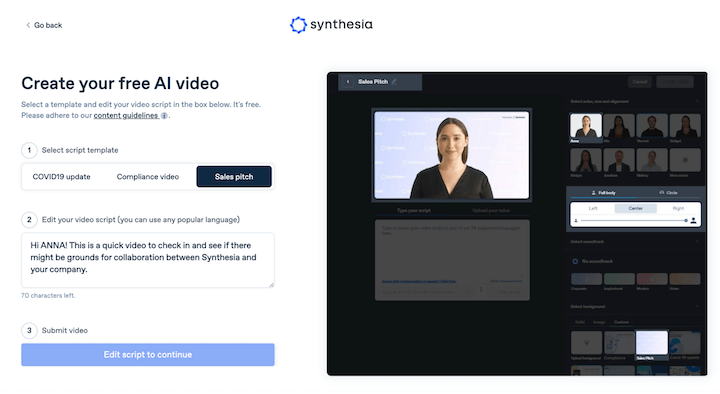Switch to the Image background tab
Screen dimensions: 720x394
point(599,322)
